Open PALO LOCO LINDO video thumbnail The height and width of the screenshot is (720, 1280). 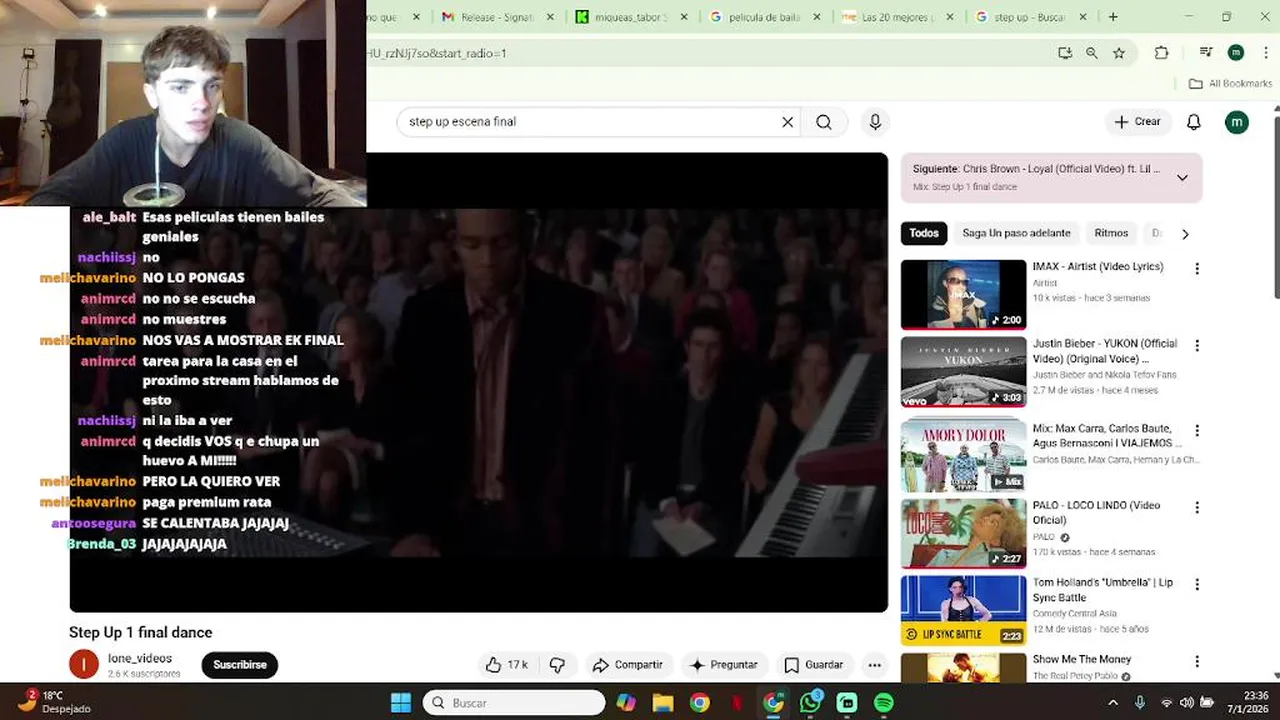[x=963, y=533]
